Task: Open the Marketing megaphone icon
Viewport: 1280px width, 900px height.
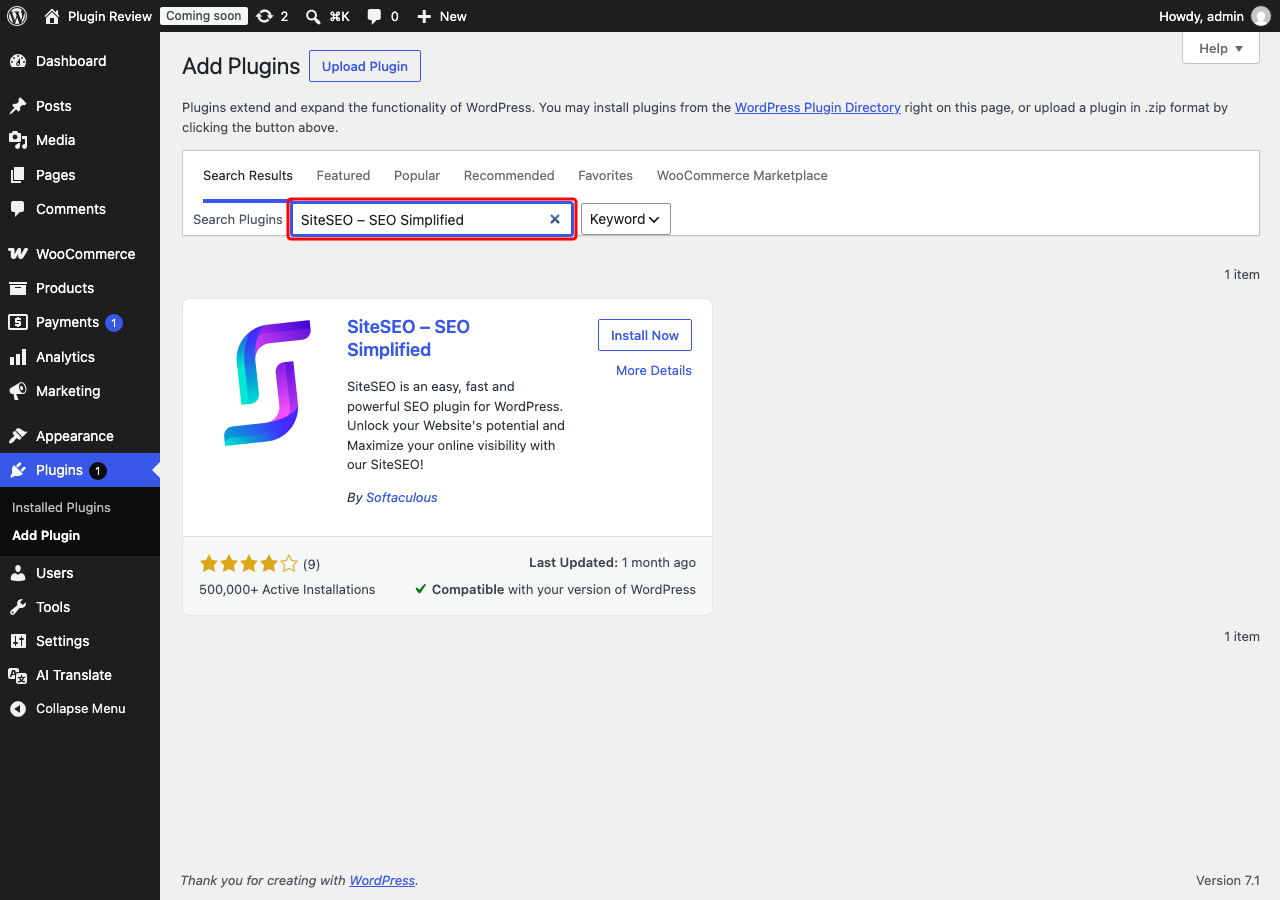Action: click(18, 391)
